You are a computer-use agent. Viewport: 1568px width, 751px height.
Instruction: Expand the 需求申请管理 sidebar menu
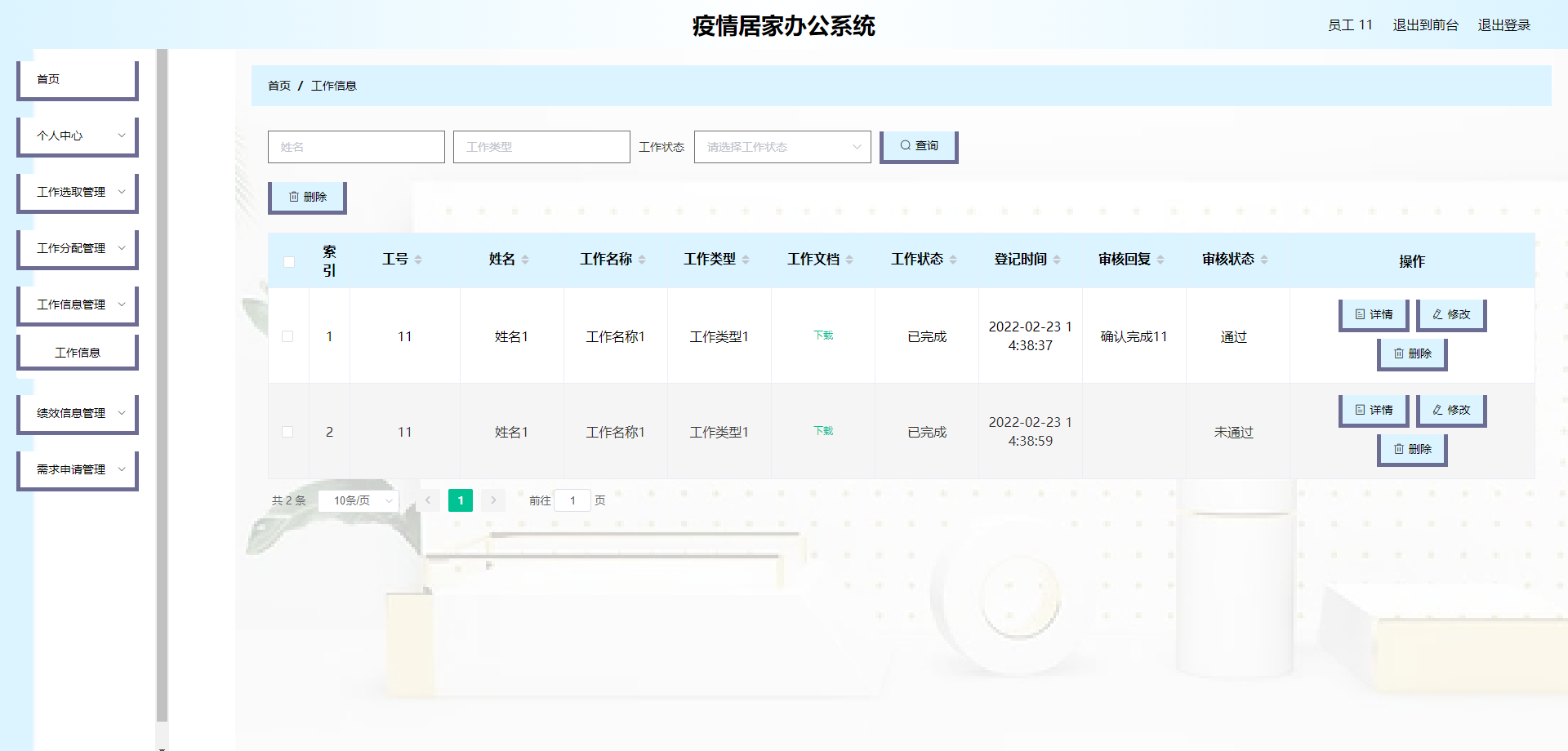coord(78,470)
